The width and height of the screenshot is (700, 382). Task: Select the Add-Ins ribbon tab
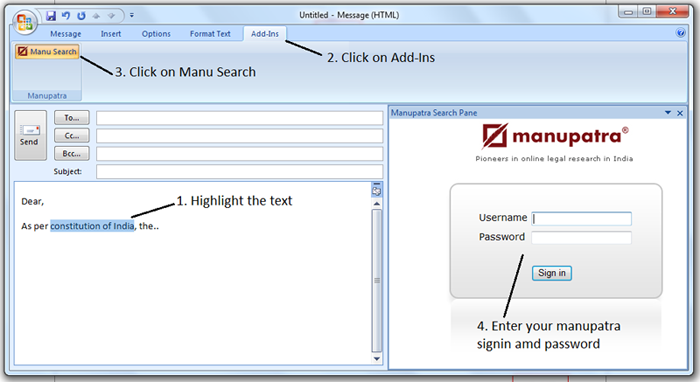coord(265,34)
